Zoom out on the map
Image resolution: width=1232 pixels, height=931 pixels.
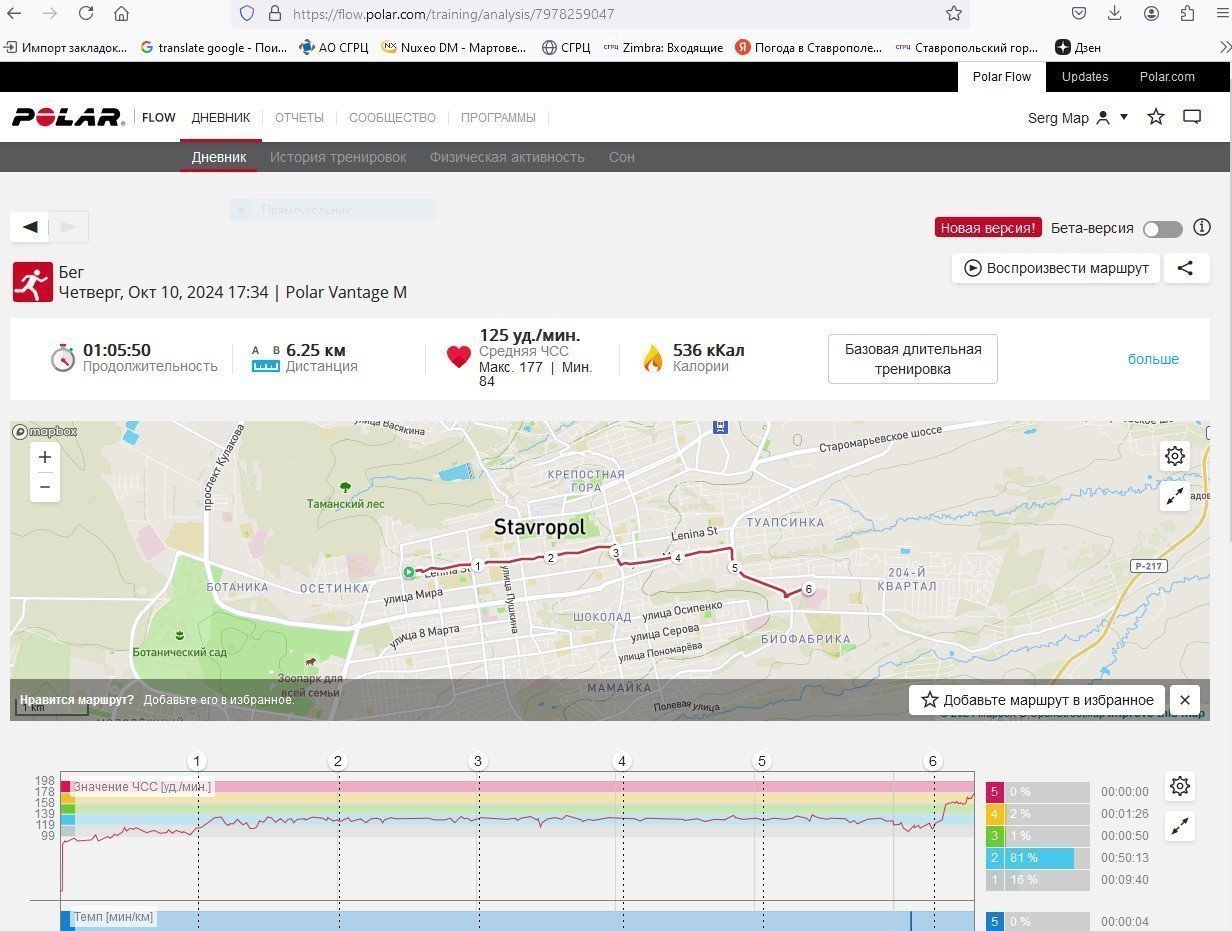pyautogui.click(x=45, y=488)
